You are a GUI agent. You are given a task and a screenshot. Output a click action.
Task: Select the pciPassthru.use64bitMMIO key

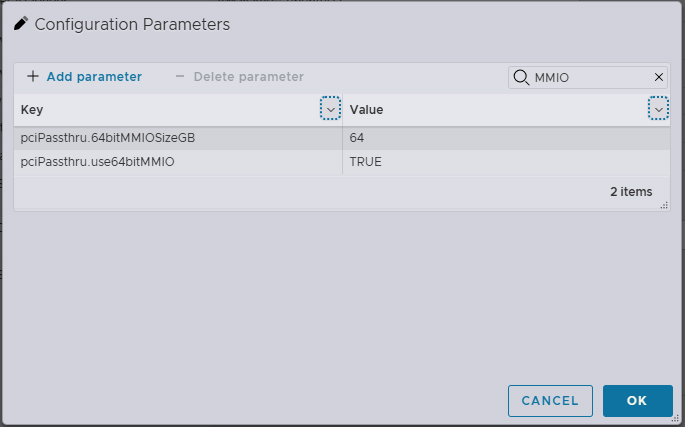[97, 161]
